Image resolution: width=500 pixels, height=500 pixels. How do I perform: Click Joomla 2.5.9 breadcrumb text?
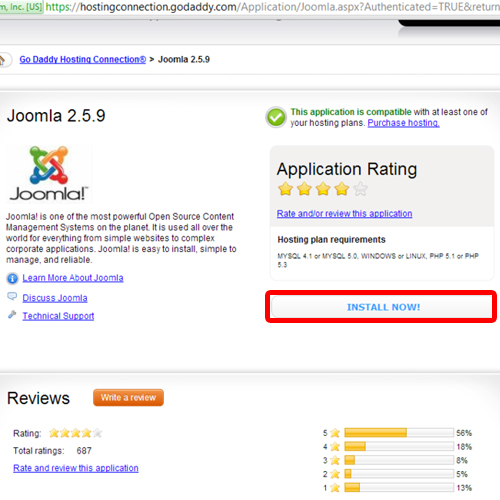click(x=184, y=59)
